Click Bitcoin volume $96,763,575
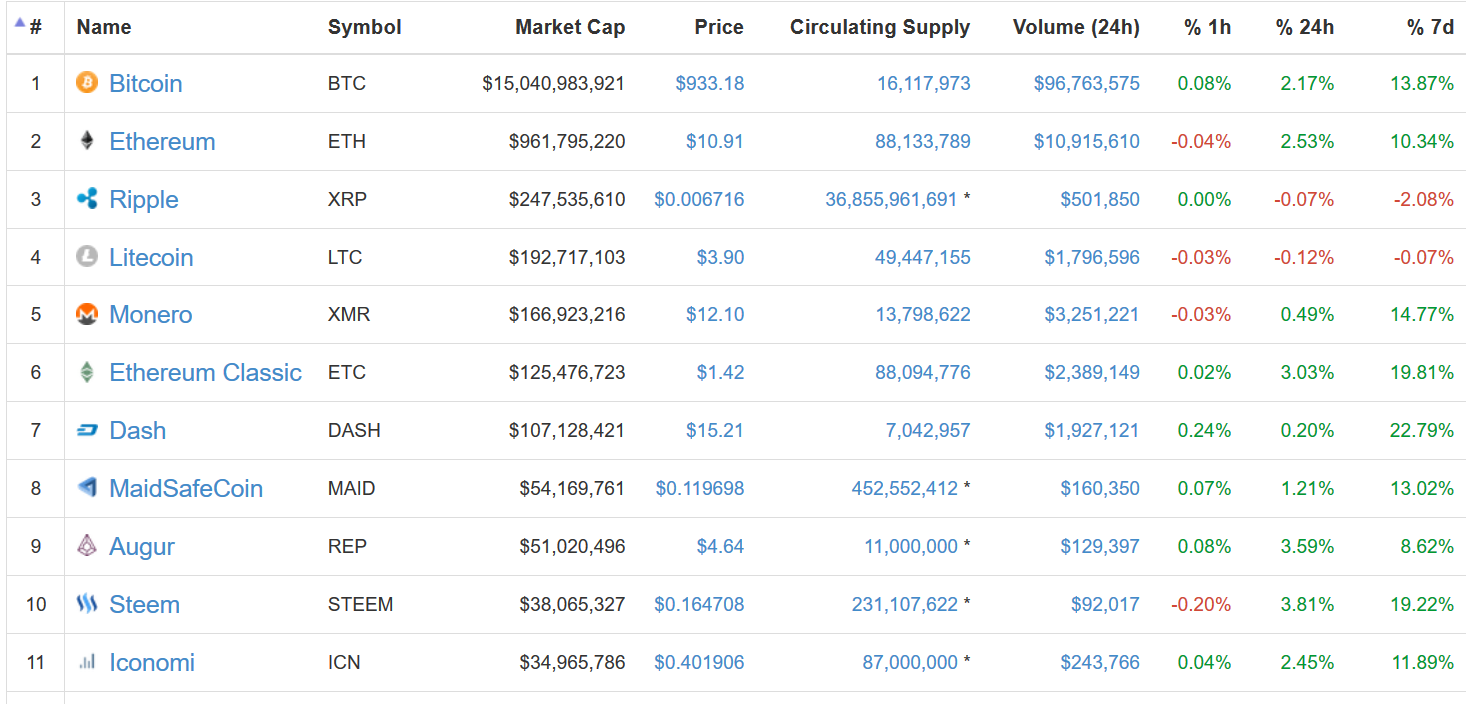1474x704 pixels. point(1087,83)
